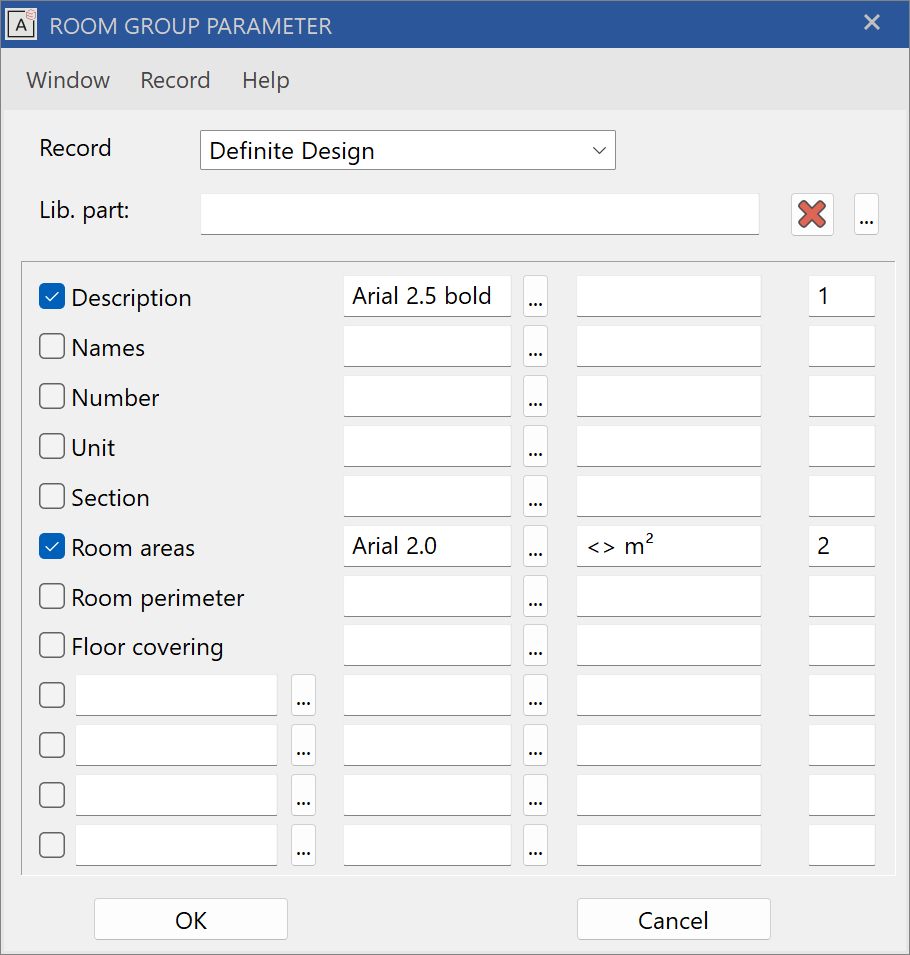
Task: Click the red X clear library part icon
Action: [x=812, y=214]
